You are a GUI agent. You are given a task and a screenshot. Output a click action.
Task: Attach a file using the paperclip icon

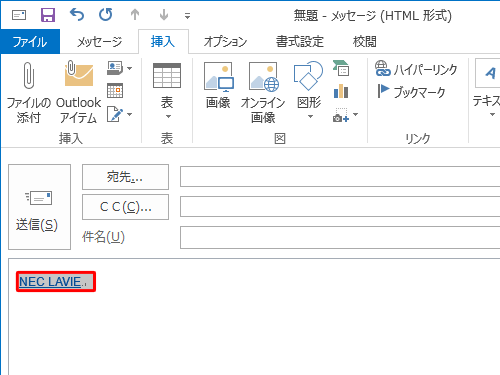(29, 93)
